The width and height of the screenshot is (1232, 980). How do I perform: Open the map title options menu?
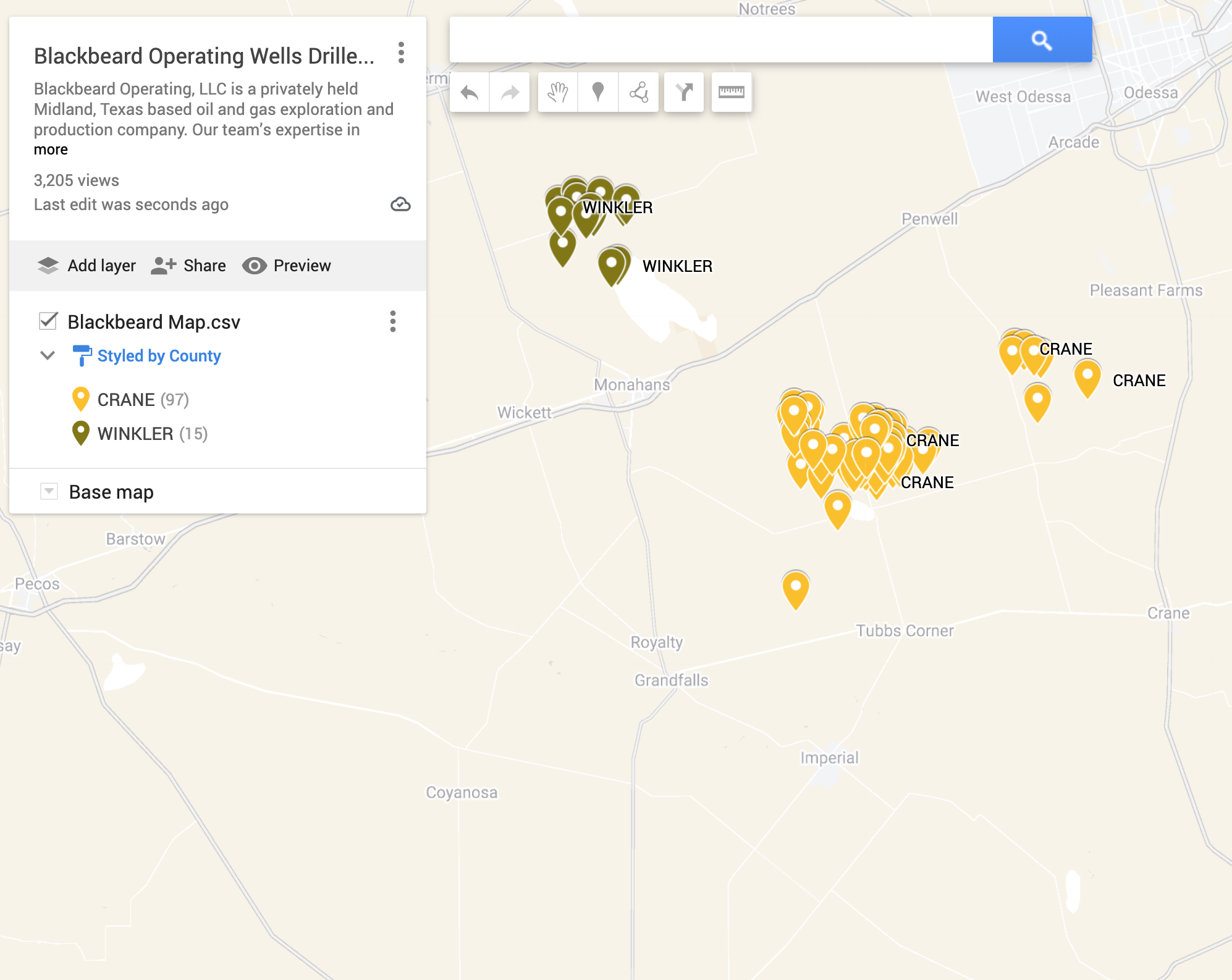[x=401, y=53]
